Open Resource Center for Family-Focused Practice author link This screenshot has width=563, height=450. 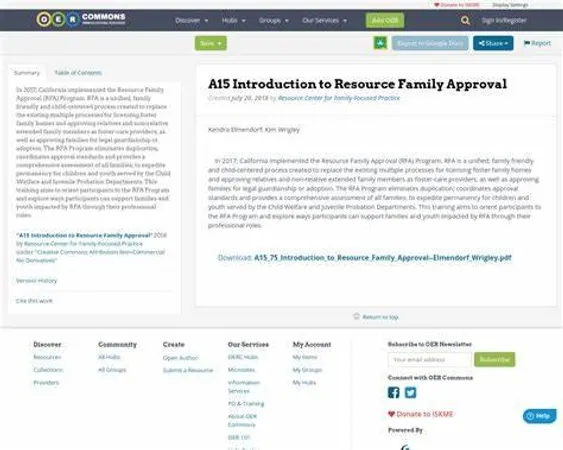click(339, 98)
